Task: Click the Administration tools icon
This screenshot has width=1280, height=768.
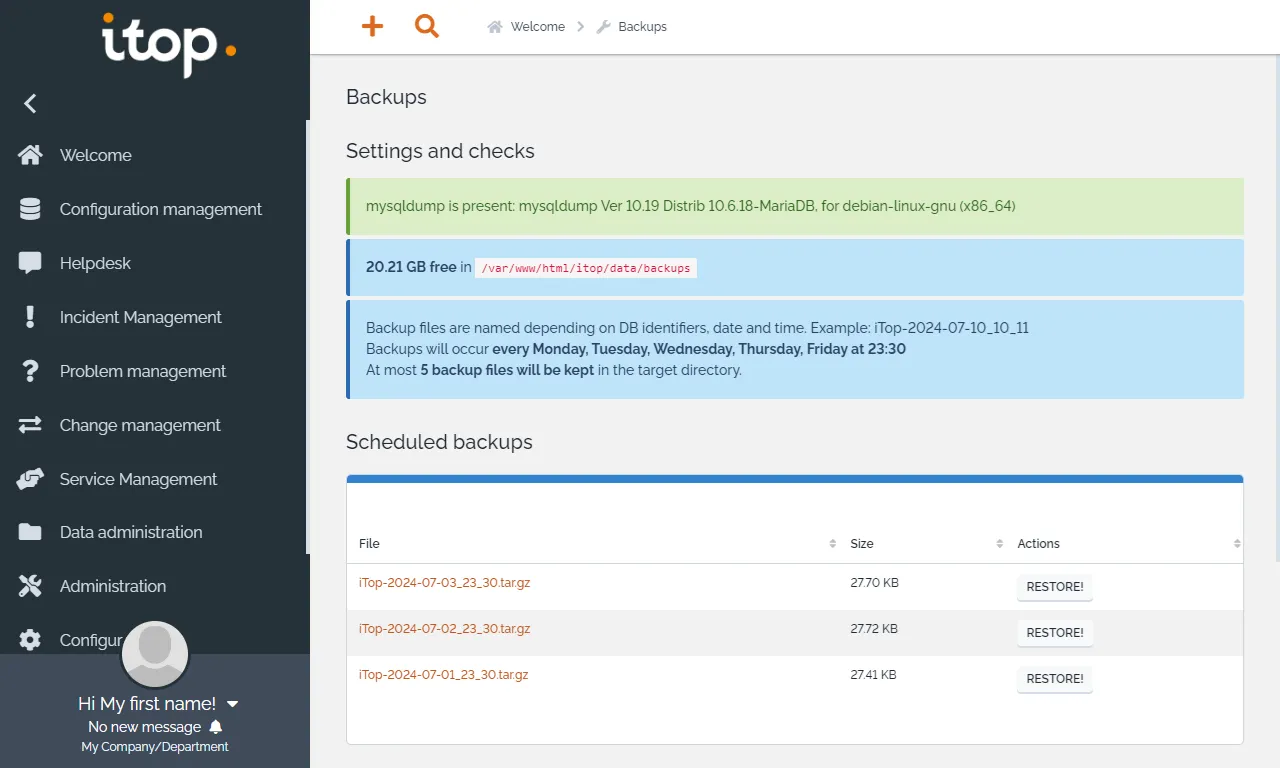Action: click(30, 586)
